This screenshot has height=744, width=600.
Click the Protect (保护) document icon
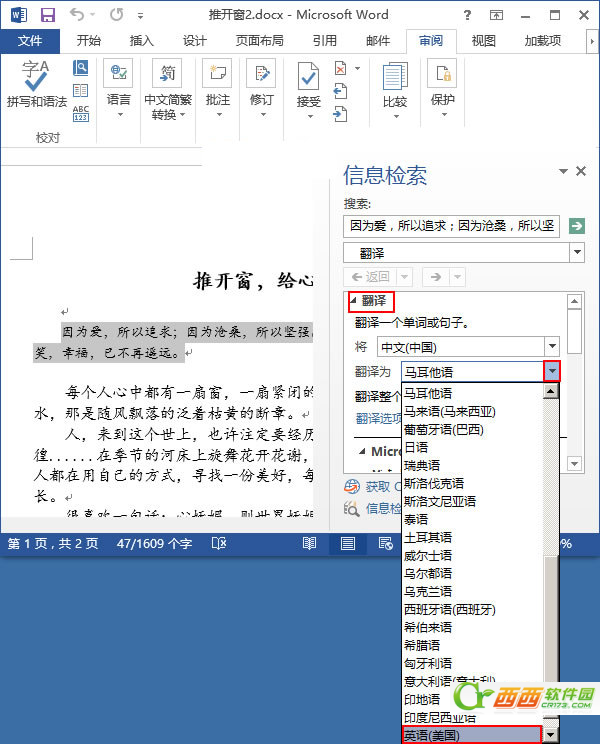coord(443,74)
